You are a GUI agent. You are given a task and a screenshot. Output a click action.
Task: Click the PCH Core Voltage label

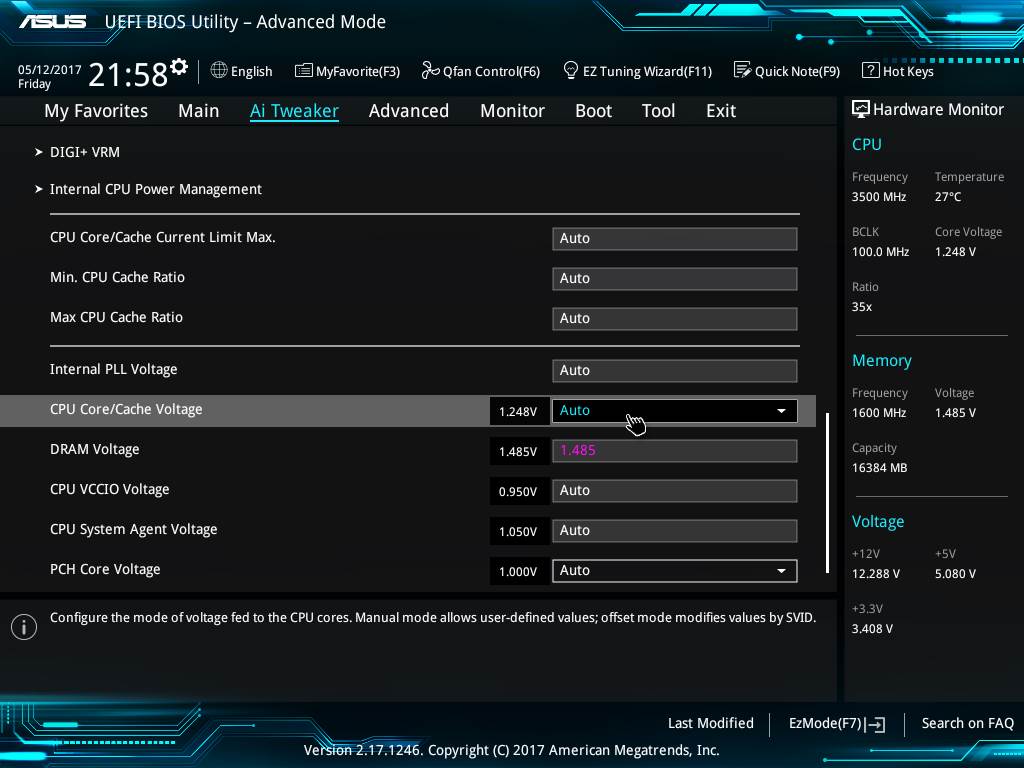click(x=105, y=569)
